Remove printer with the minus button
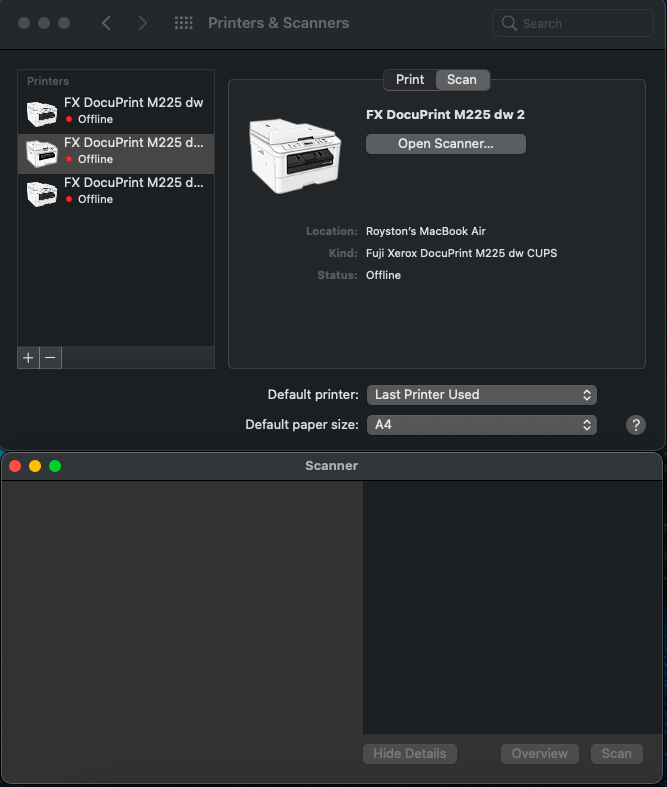This screenshot has width=667, height=787. pyautogui.click(x=50, y=358)
